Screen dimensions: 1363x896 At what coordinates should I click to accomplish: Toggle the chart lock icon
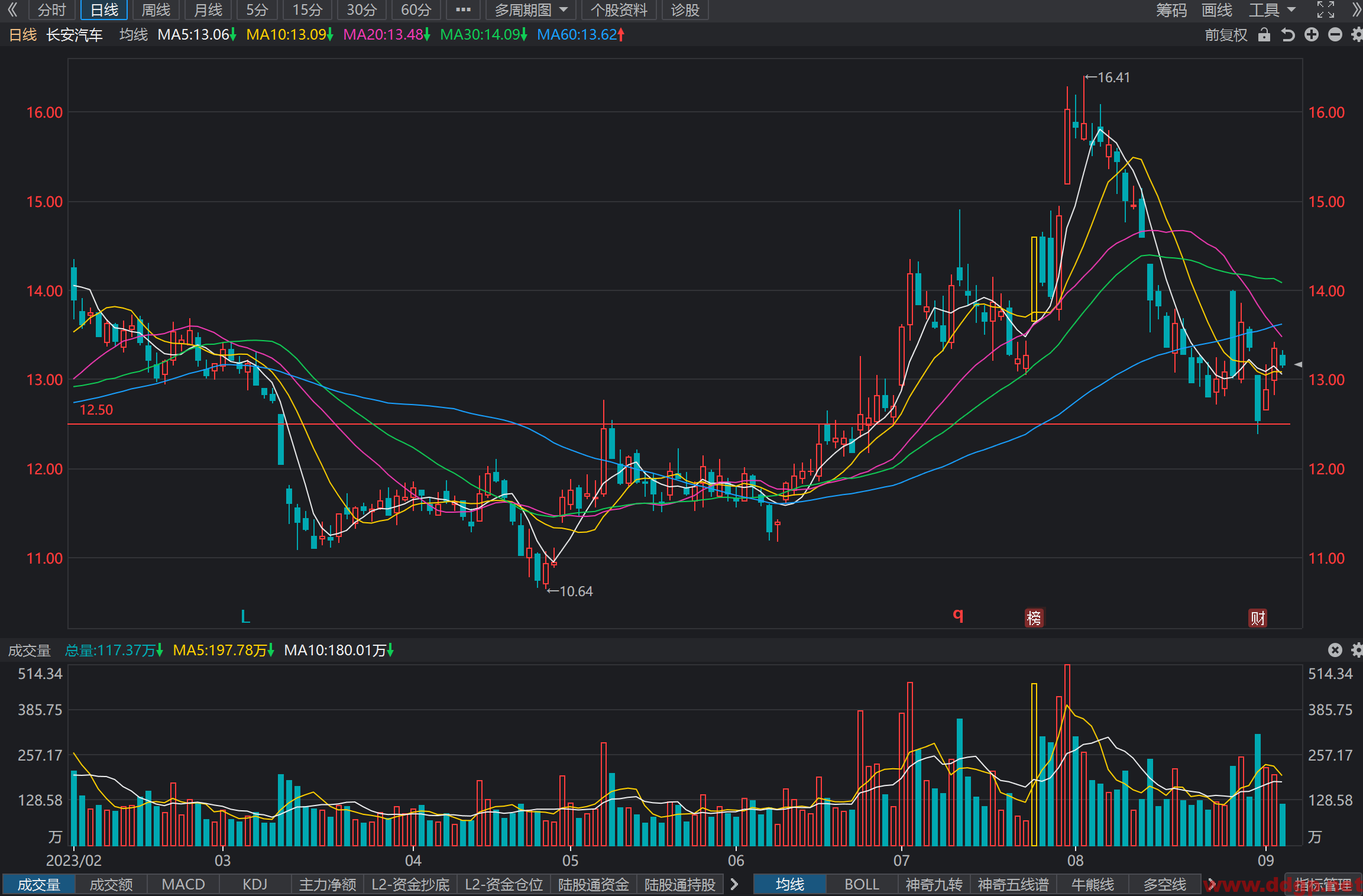[1264, 35]
